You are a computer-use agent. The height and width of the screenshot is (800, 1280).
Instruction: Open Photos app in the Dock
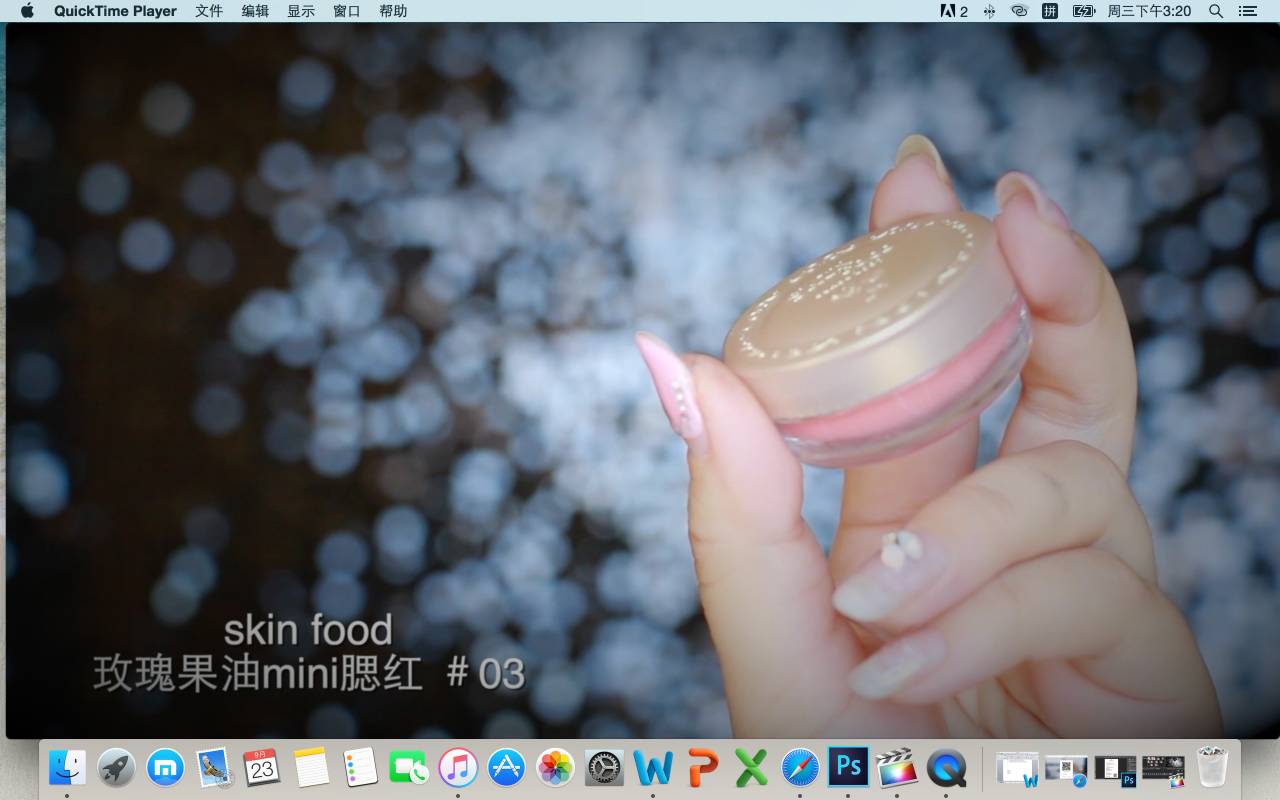tap(555, 768)
